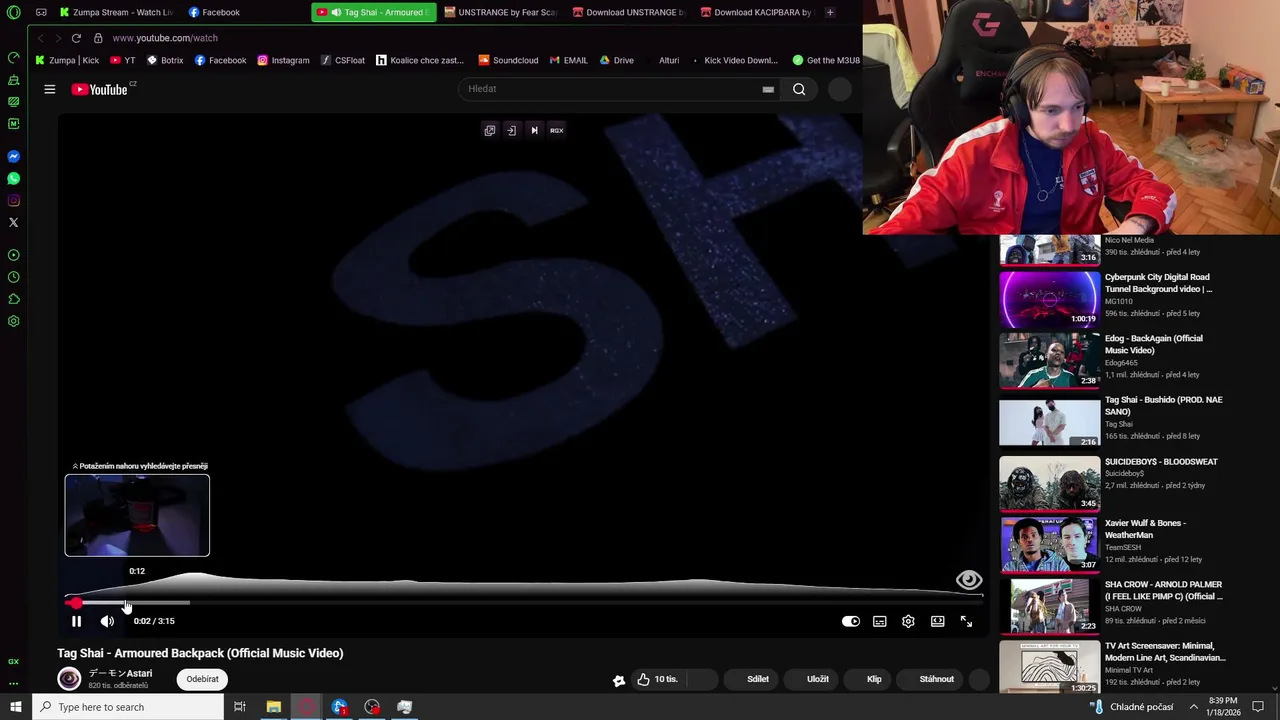The height and width of the screenshot is (720, 1280).
Task: Open X (Twitter) in the Opera sidebar
Action: pyautogui.click(x=13, y=223)
